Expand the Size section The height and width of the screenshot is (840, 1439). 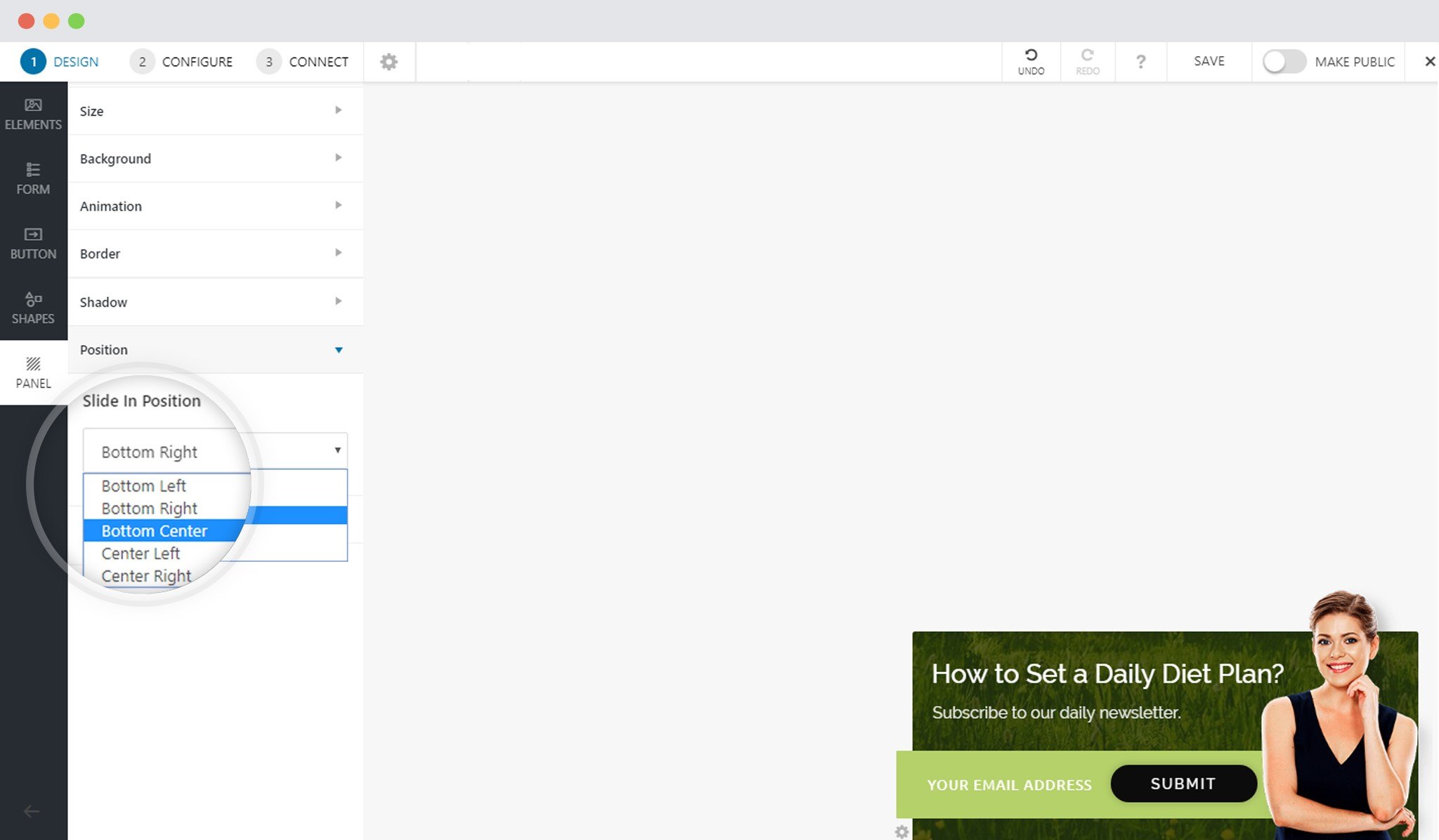[x=215, y=111]
